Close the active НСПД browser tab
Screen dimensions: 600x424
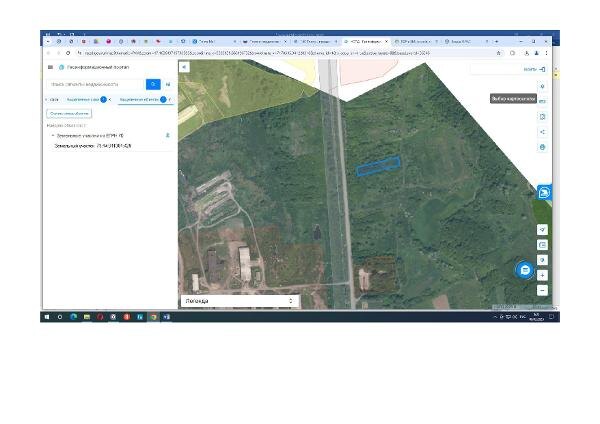[386, 41]
